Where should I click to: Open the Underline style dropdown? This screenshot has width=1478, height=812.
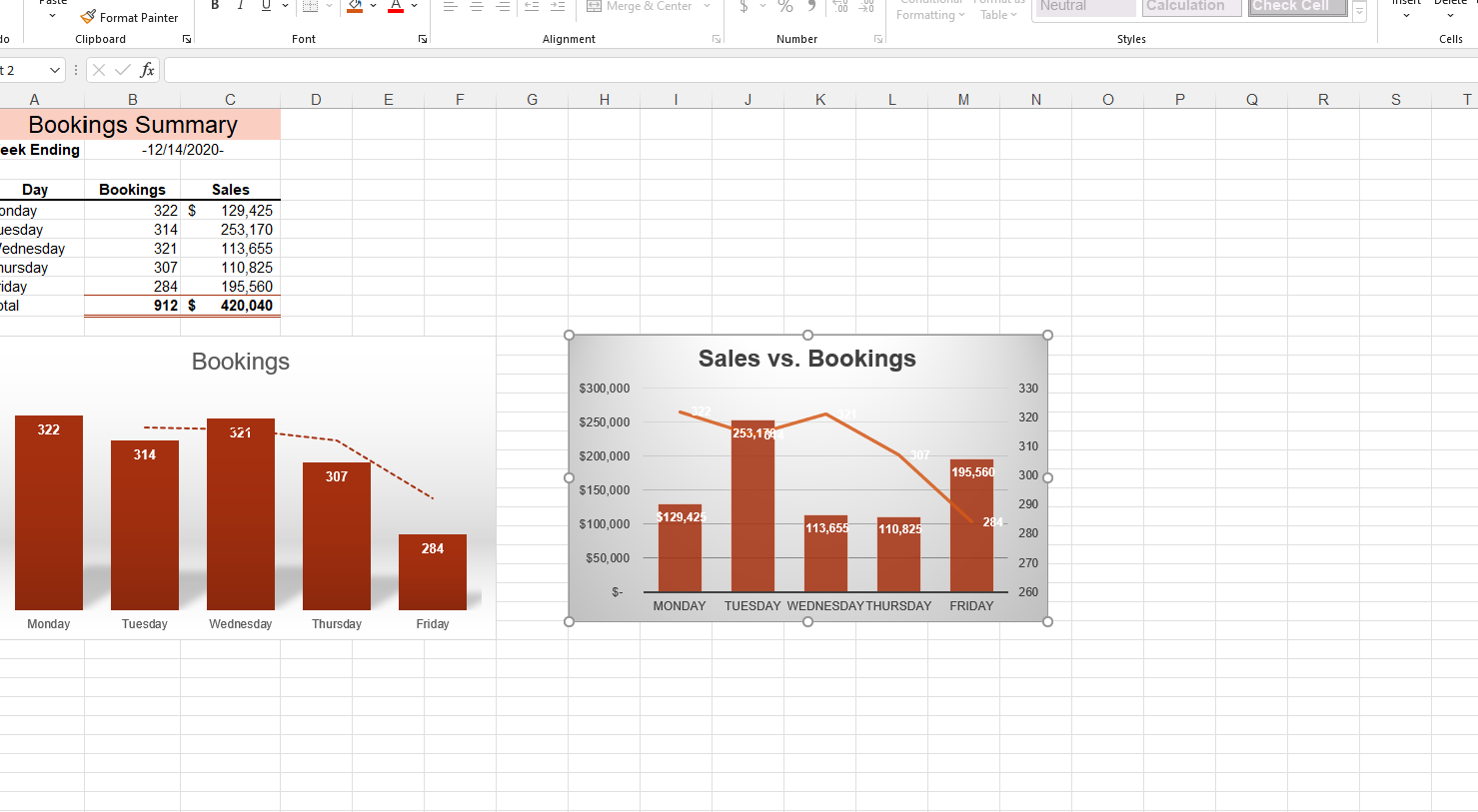coord(286,5)
